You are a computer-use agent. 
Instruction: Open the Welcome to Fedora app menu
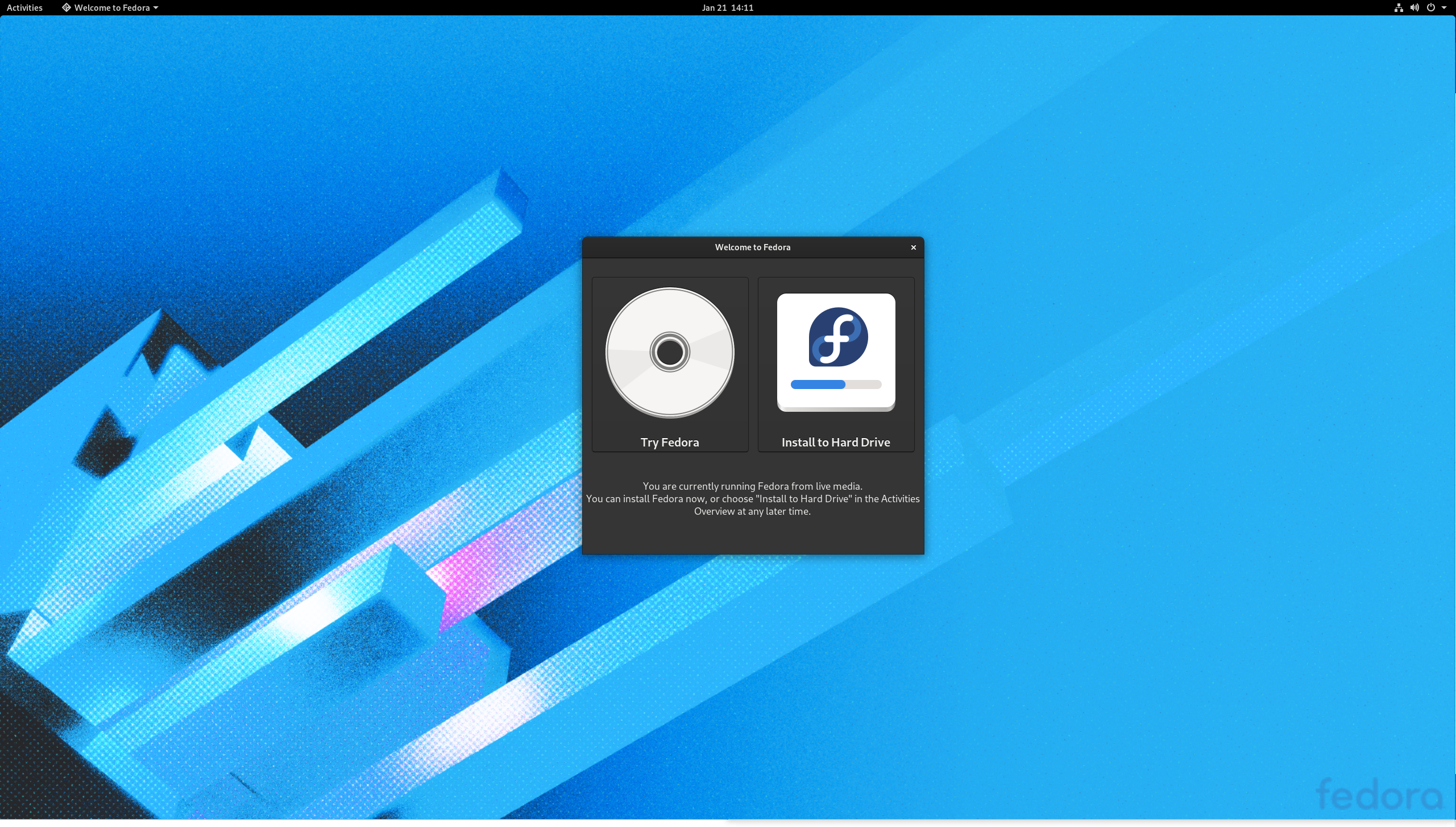point(110,7)
